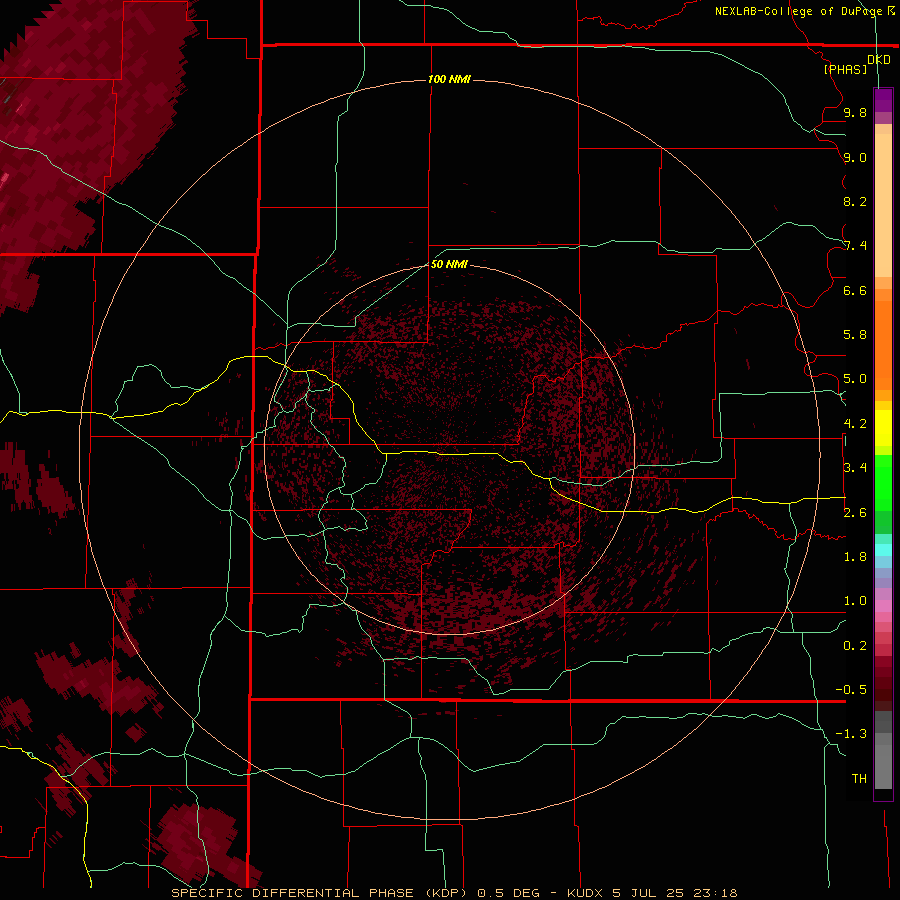Click the 0.2 value on the color scale

pyautogui.click(x=855, y=646)
